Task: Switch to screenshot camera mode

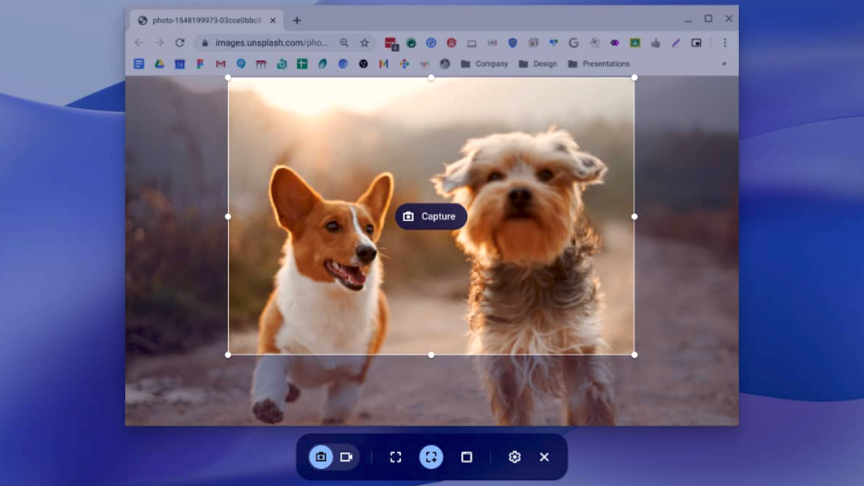Action: (x=321, y=457)
